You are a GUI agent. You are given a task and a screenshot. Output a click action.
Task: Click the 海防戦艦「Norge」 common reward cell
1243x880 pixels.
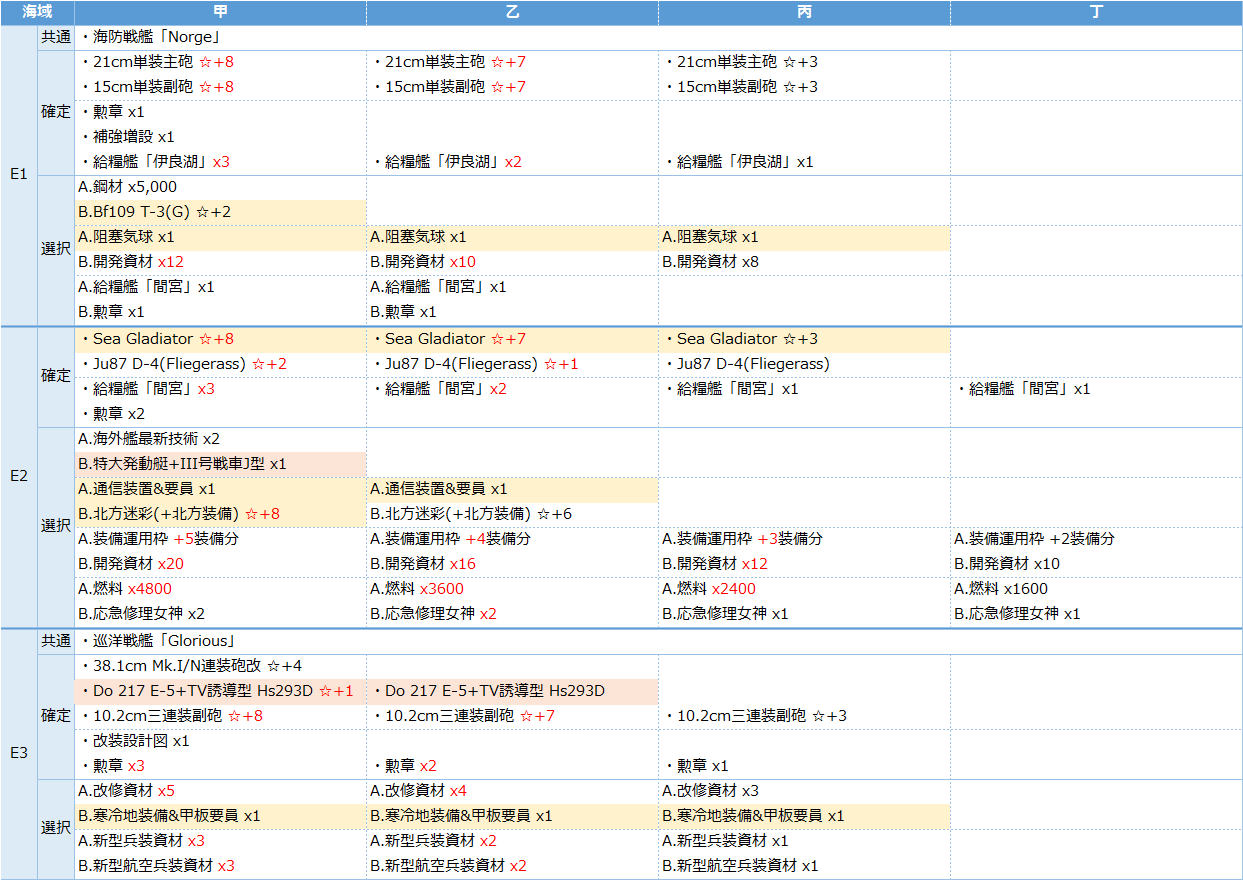(150, 37)
